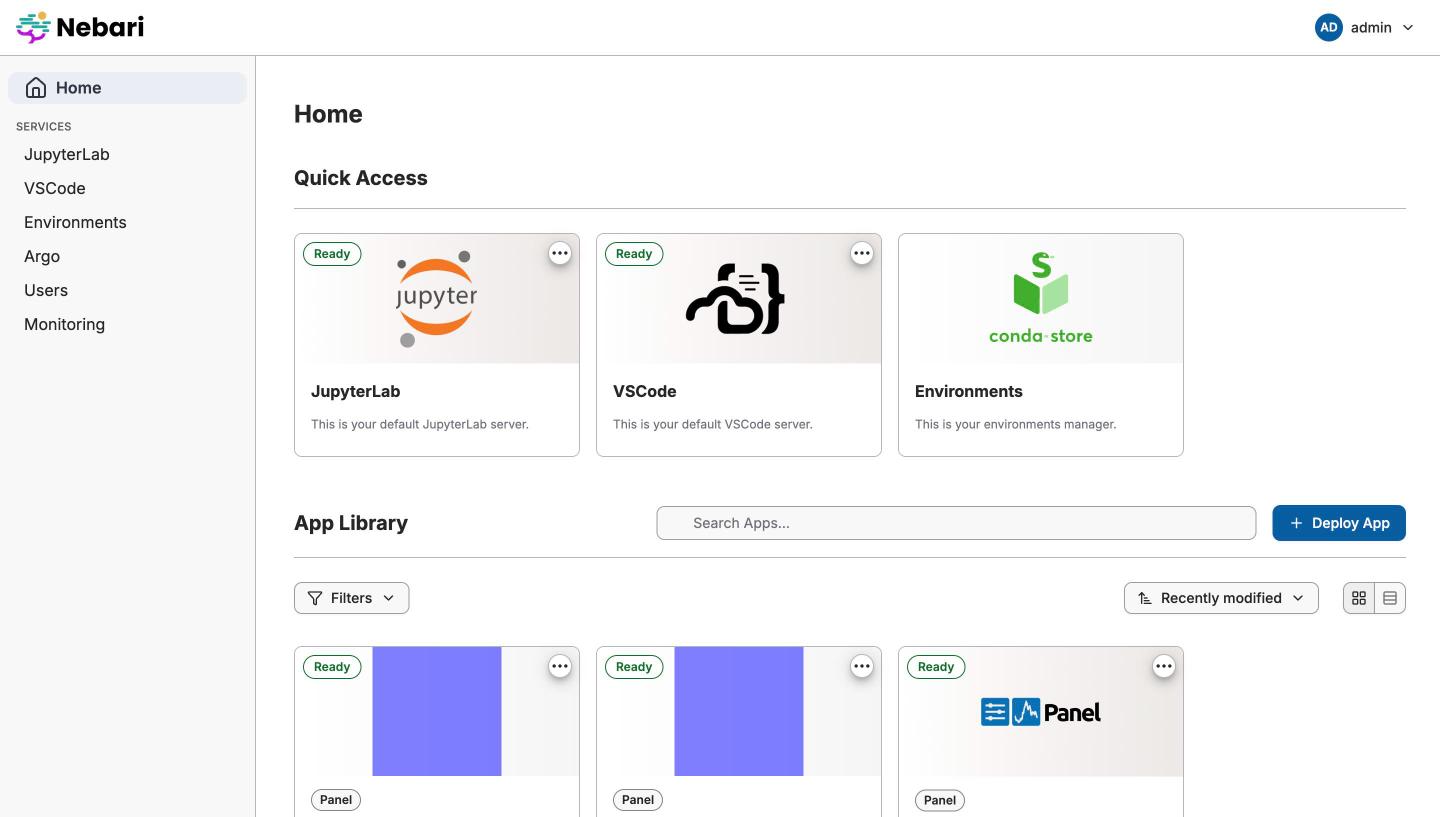Click the SERVICES sidebar heading

coord(44,127)
